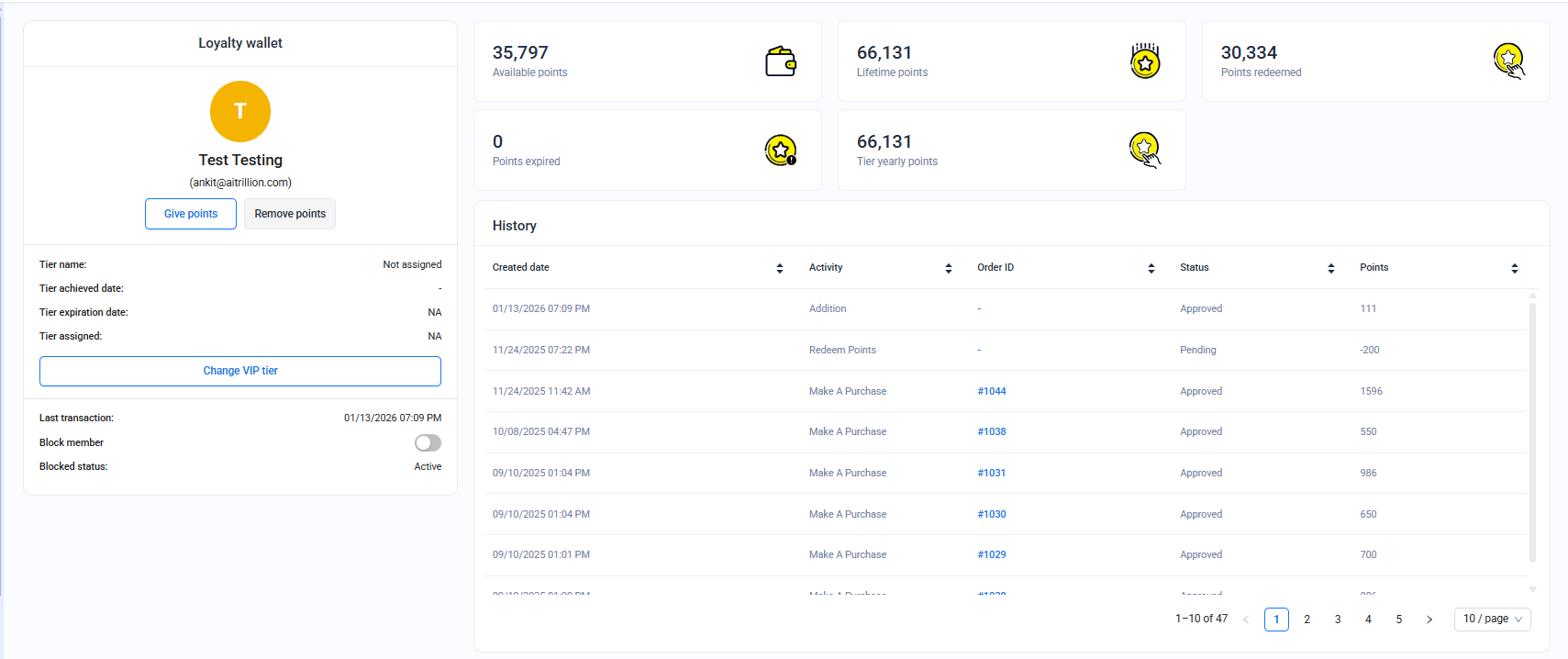Go to history page 2
1568x659 pixels.
click(x=1307, y=620)
